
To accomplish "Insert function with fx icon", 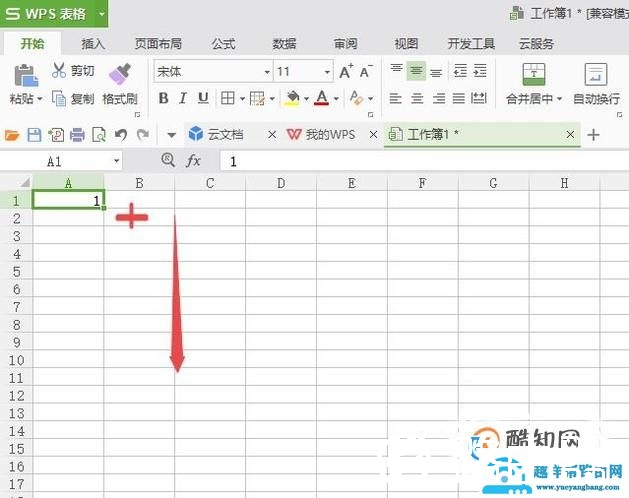I will point(193,161).
